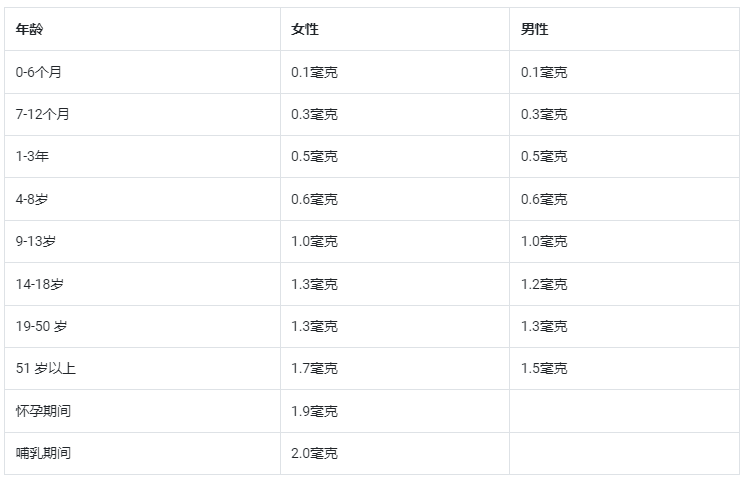Screen dimensions: 746x482
Task: Click the 哺乳期间 row label
Action: tap(43, 453)
